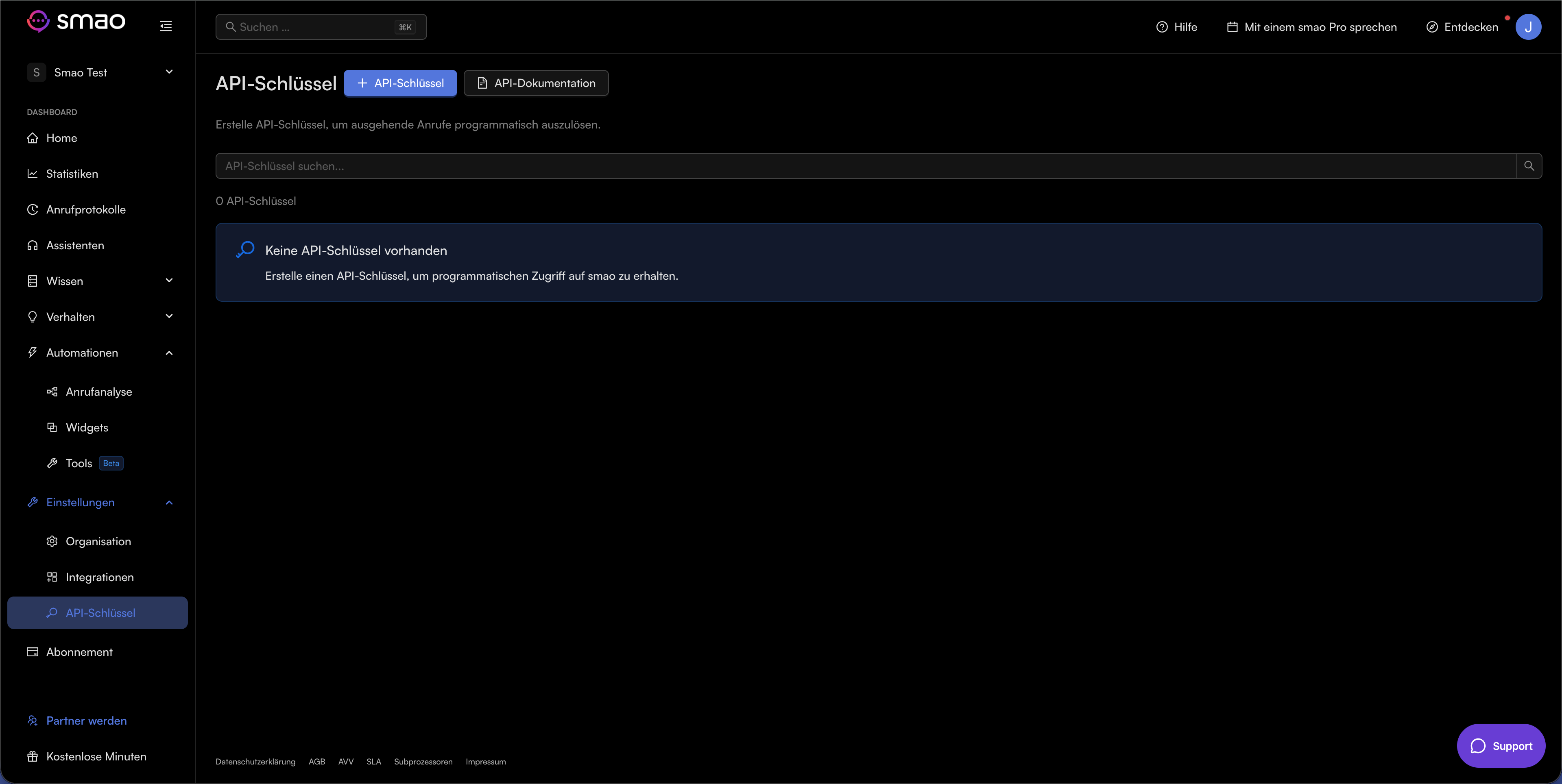Open Abonnement card icon
This screenshot has width=1562, height=784.
click(x=33, y=652)
